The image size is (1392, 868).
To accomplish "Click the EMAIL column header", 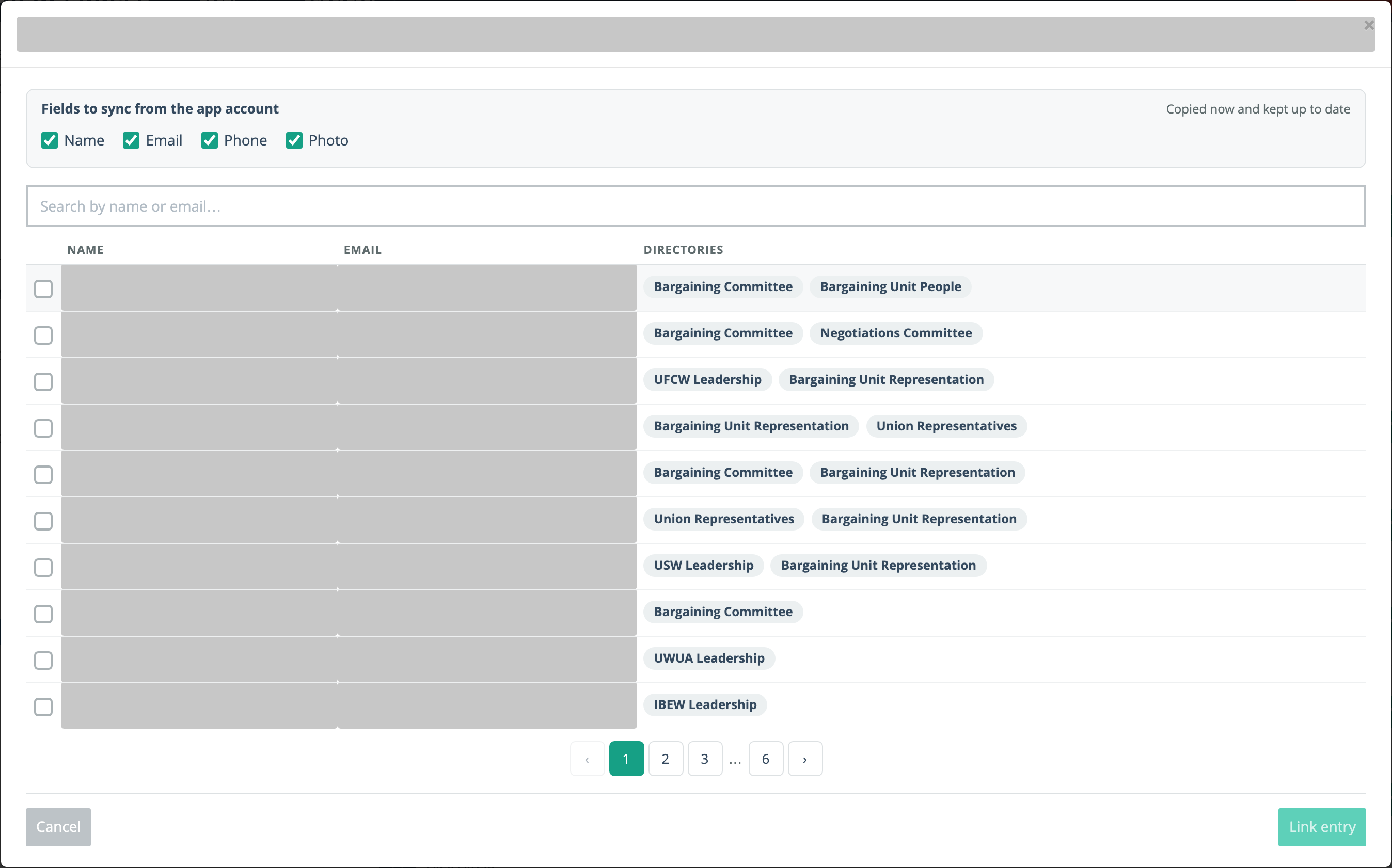I will click(x=362, y=250).
